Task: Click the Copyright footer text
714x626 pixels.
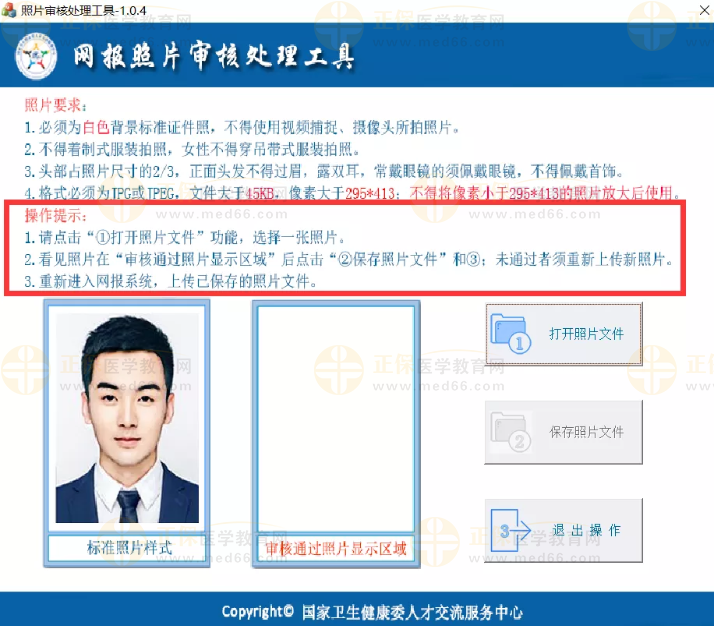Action: 371,611
